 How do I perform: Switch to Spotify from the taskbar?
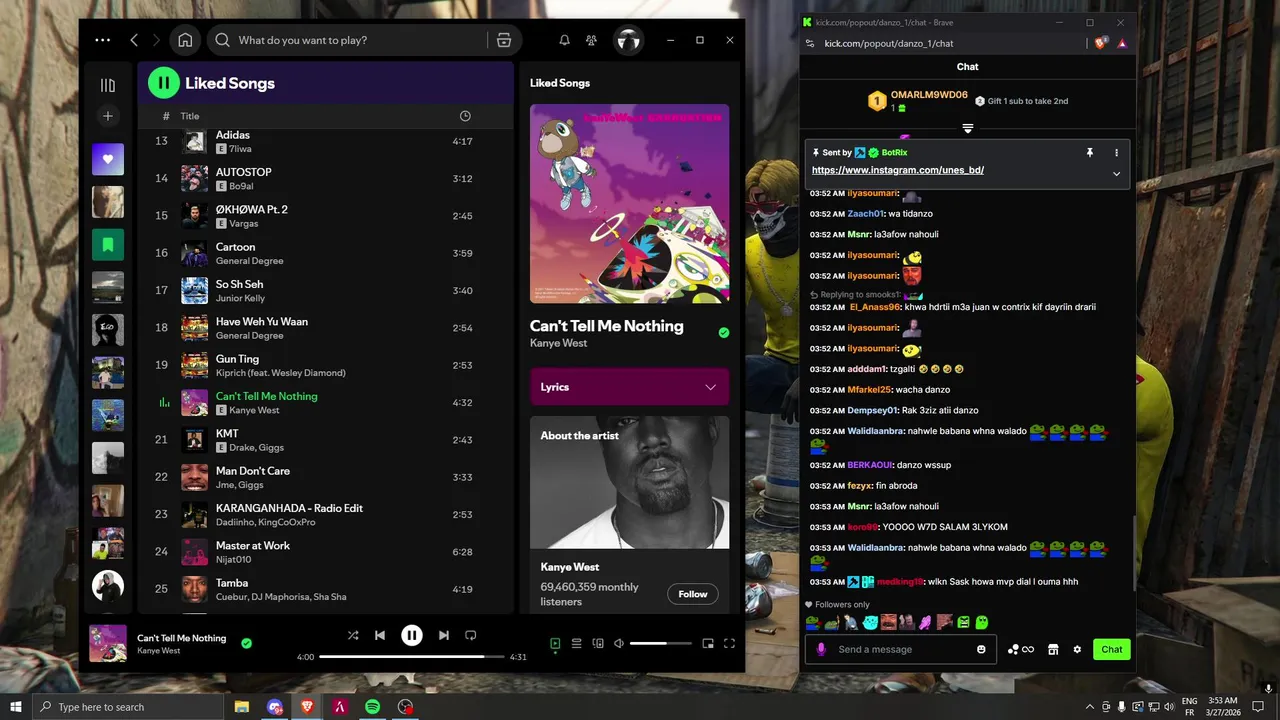(372, 707)
